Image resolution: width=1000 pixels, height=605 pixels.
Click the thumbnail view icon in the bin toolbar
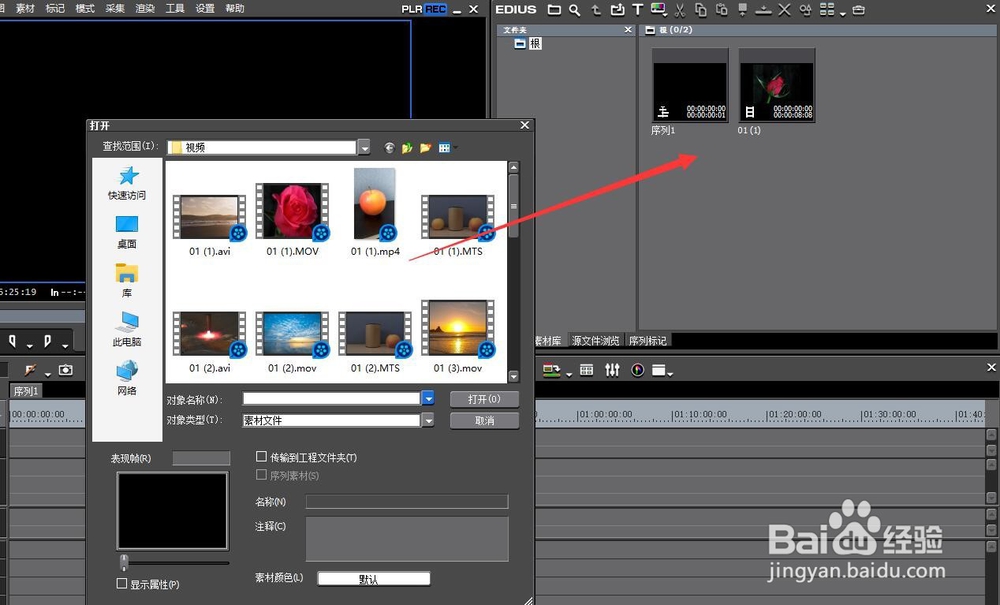pyautogui.click(x=827, y=10)
